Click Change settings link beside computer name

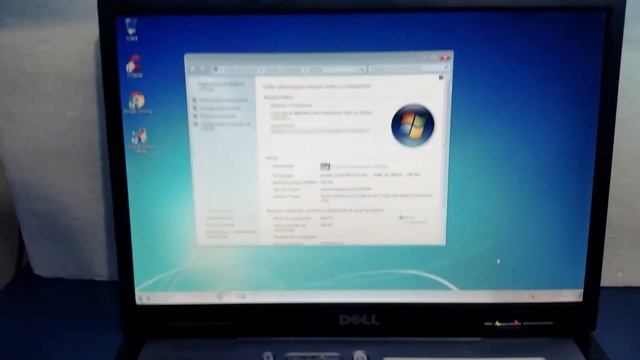416,220
